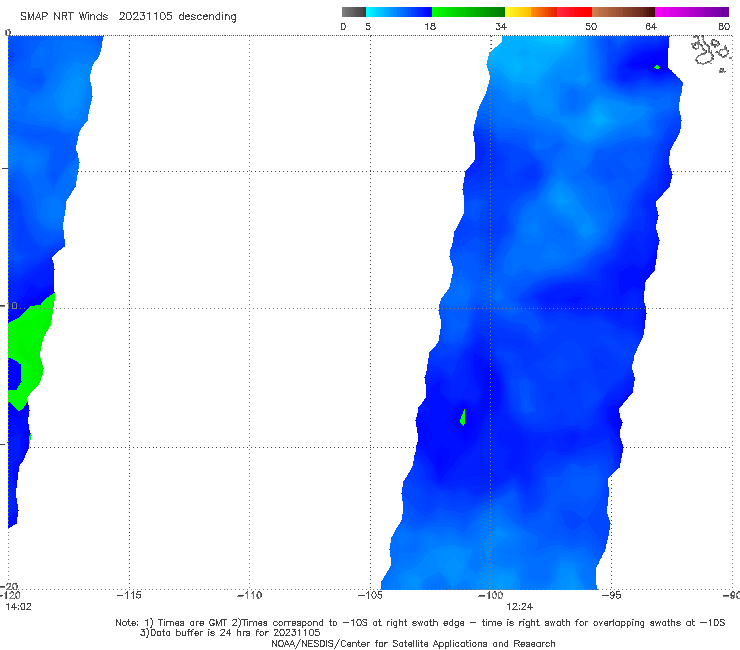The image size is (740, 650).
Task: Click the tiny green spot near the top right swath
Action: click(x=657, y=67)
